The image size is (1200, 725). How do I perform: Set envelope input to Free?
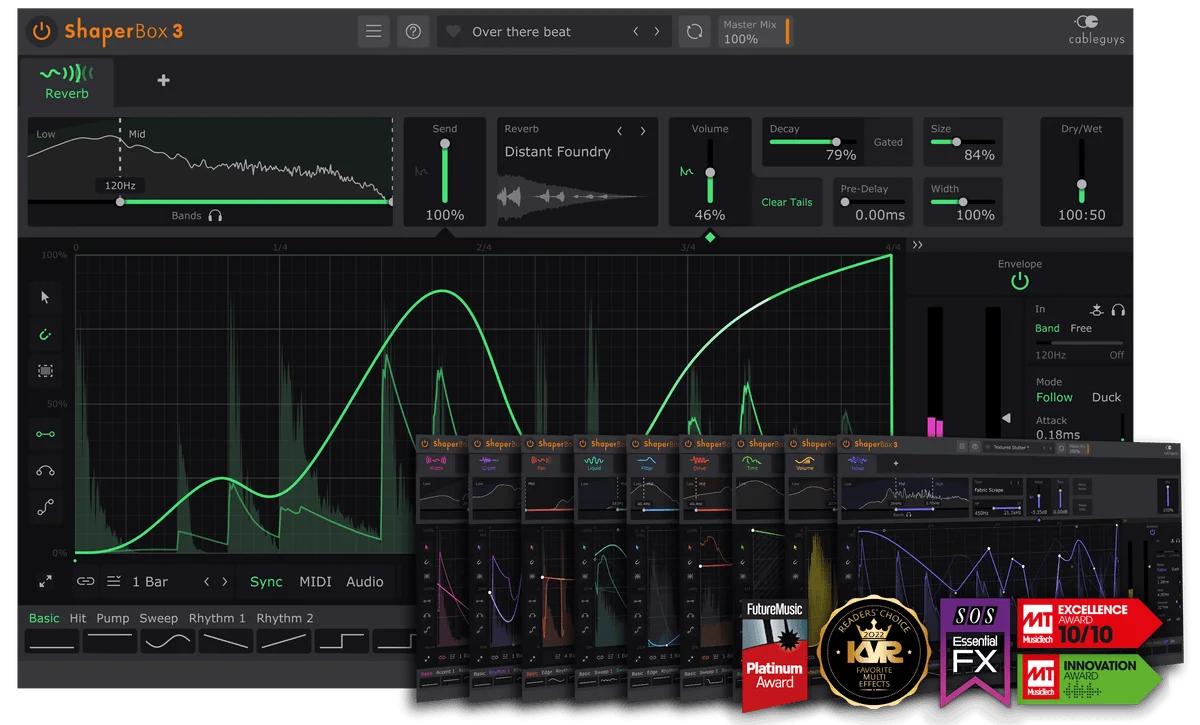1081,328
